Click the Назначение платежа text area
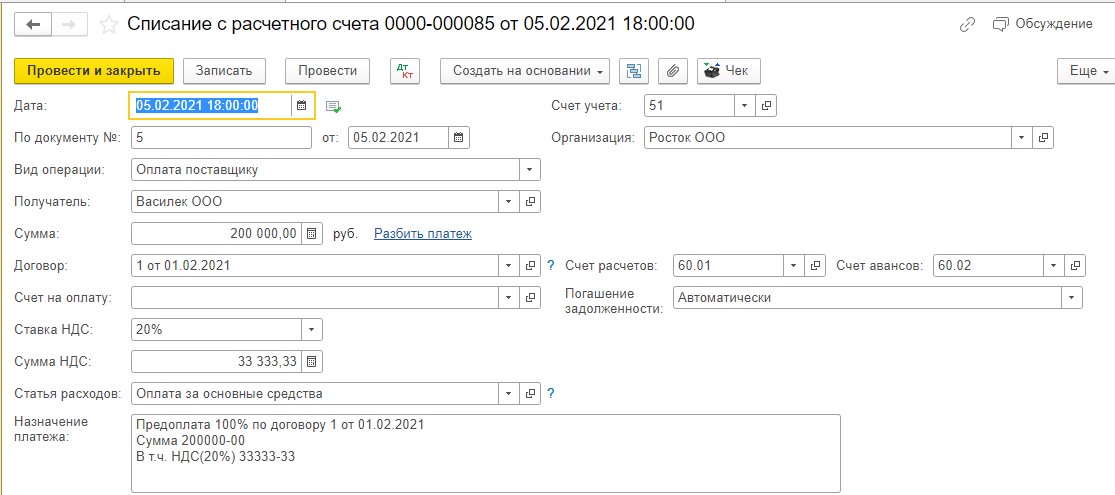 (486, 454)
